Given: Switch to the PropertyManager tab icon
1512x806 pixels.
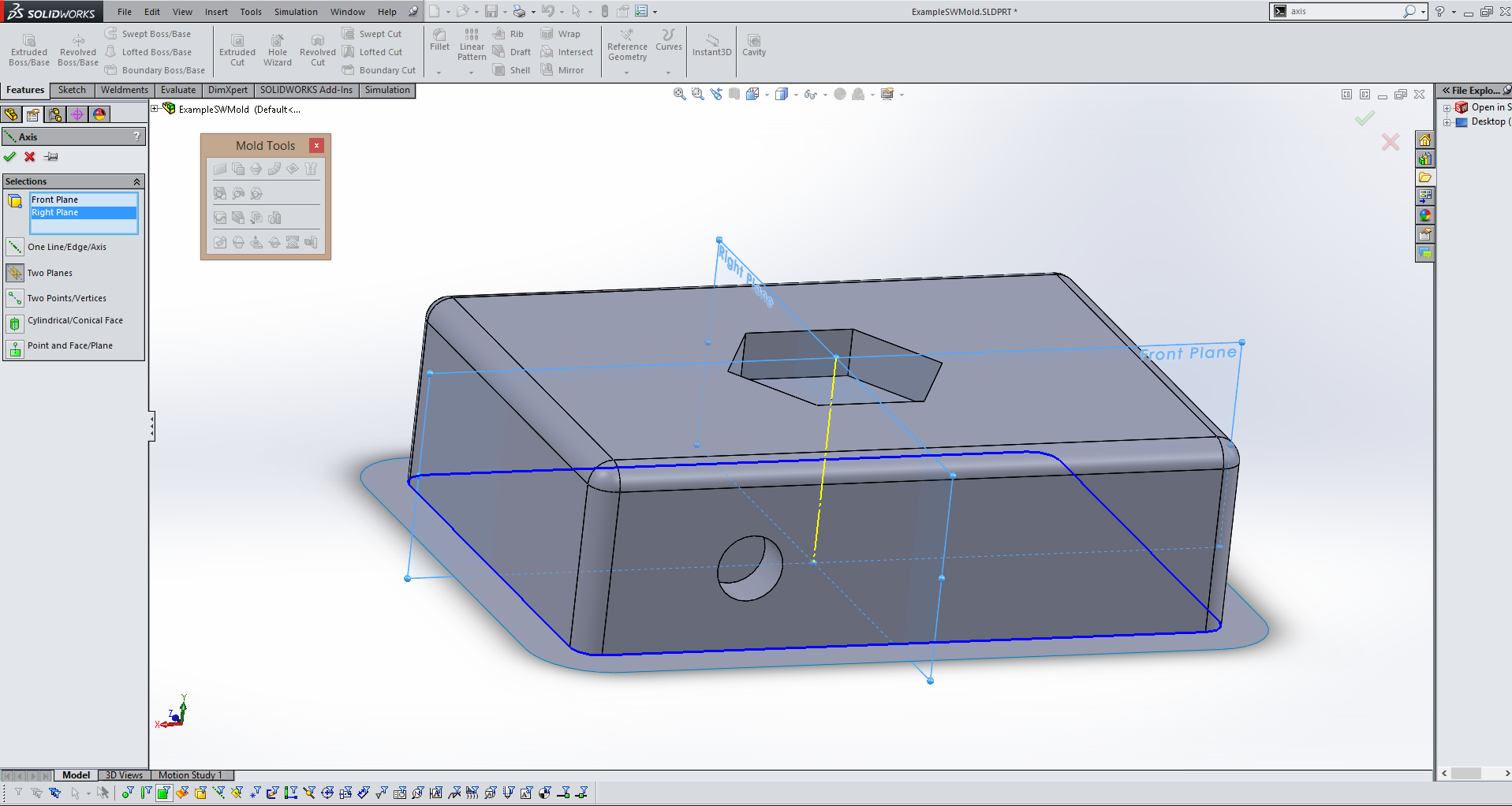Looking at the screenshot, I should click(x=33, y=114).
